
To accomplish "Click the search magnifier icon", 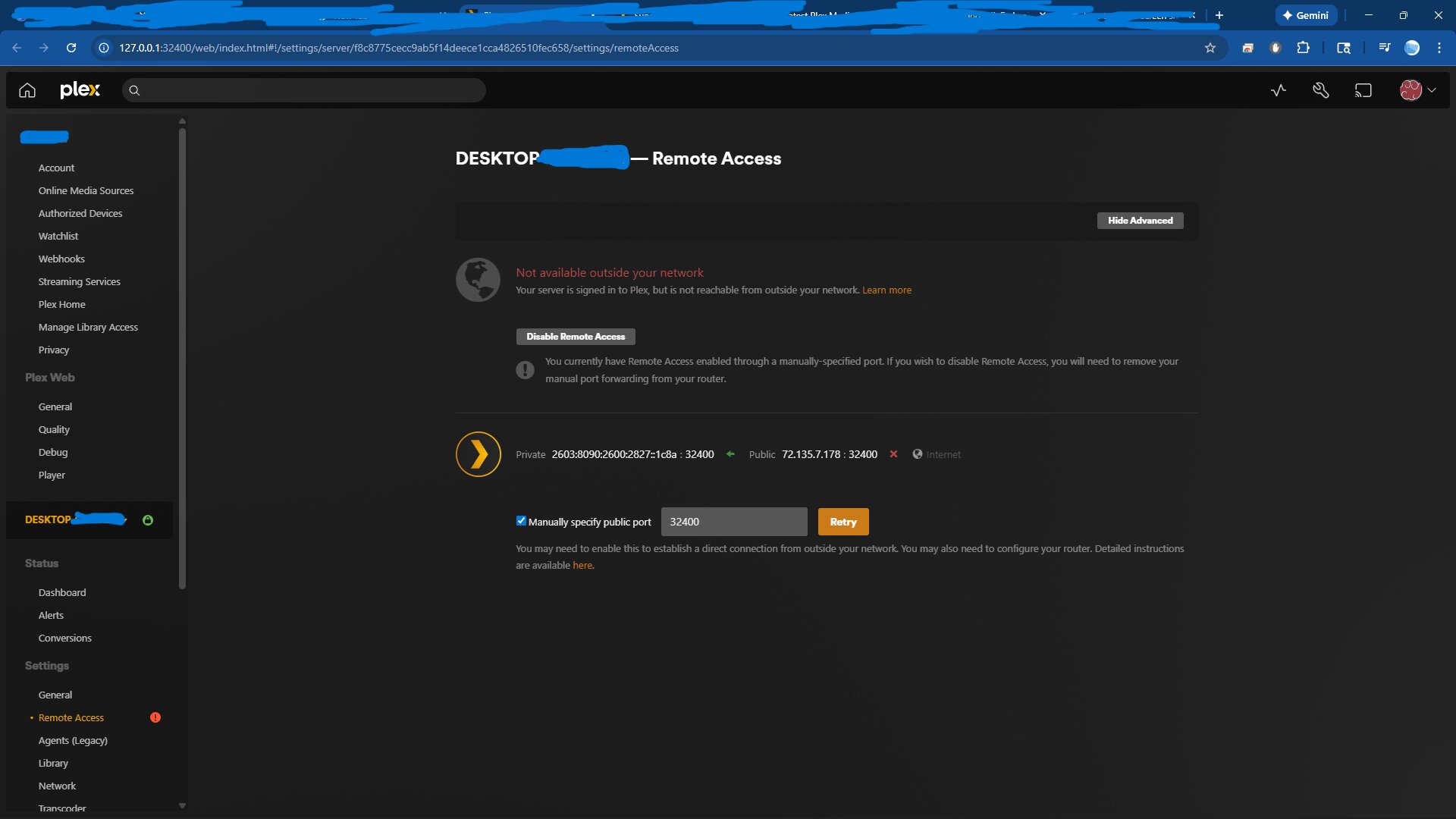I will click(x=134, y=90).
